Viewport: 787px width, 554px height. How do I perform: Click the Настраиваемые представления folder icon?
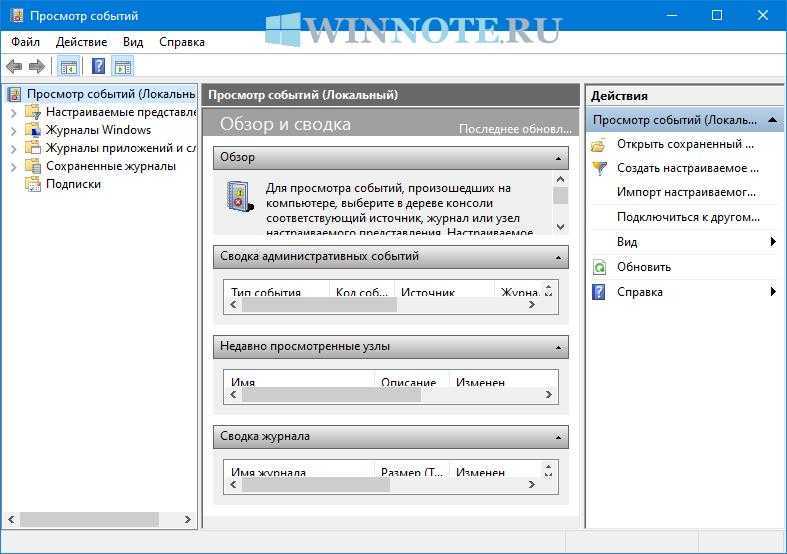(x=33, y=112)
